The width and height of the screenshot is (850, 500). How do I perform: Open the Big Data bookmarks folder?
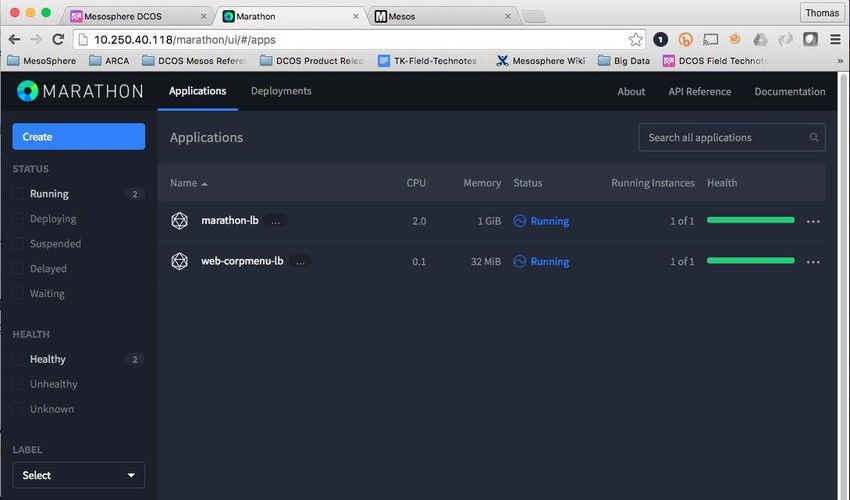tap(623, 61)
